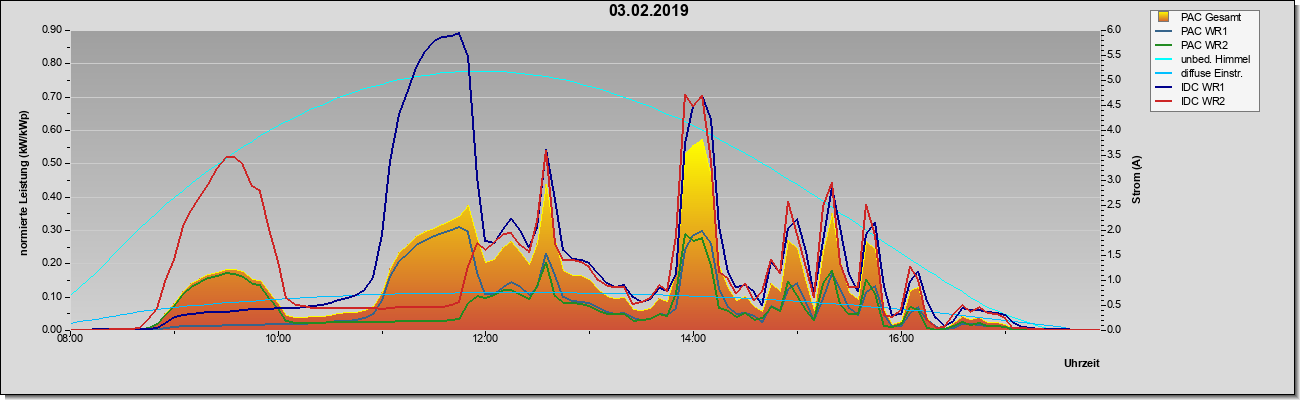The height and width of the screenshot is (400, 1300).
Task: Click the 2.5 right axis value
Action: coord(1115,205)
